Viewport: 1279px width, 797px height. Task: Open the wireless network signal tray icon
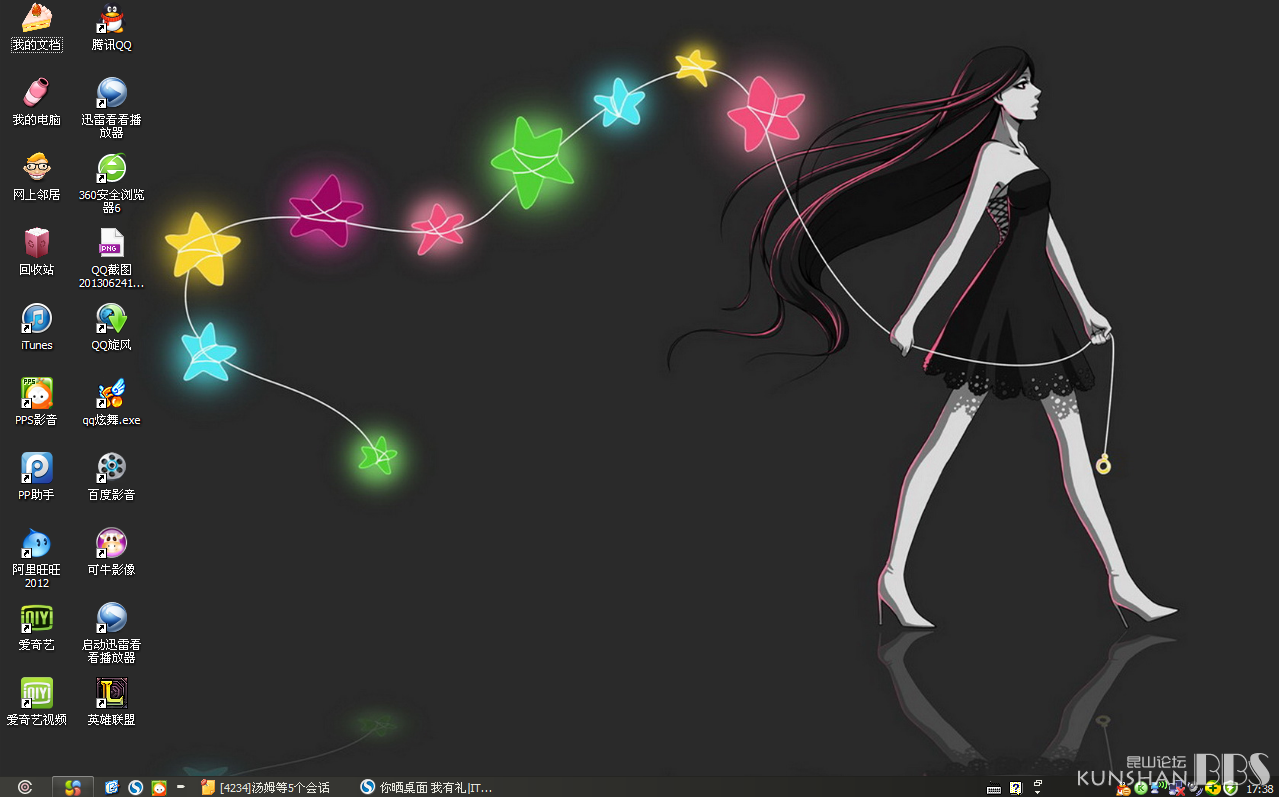[x=1159, y=788]
